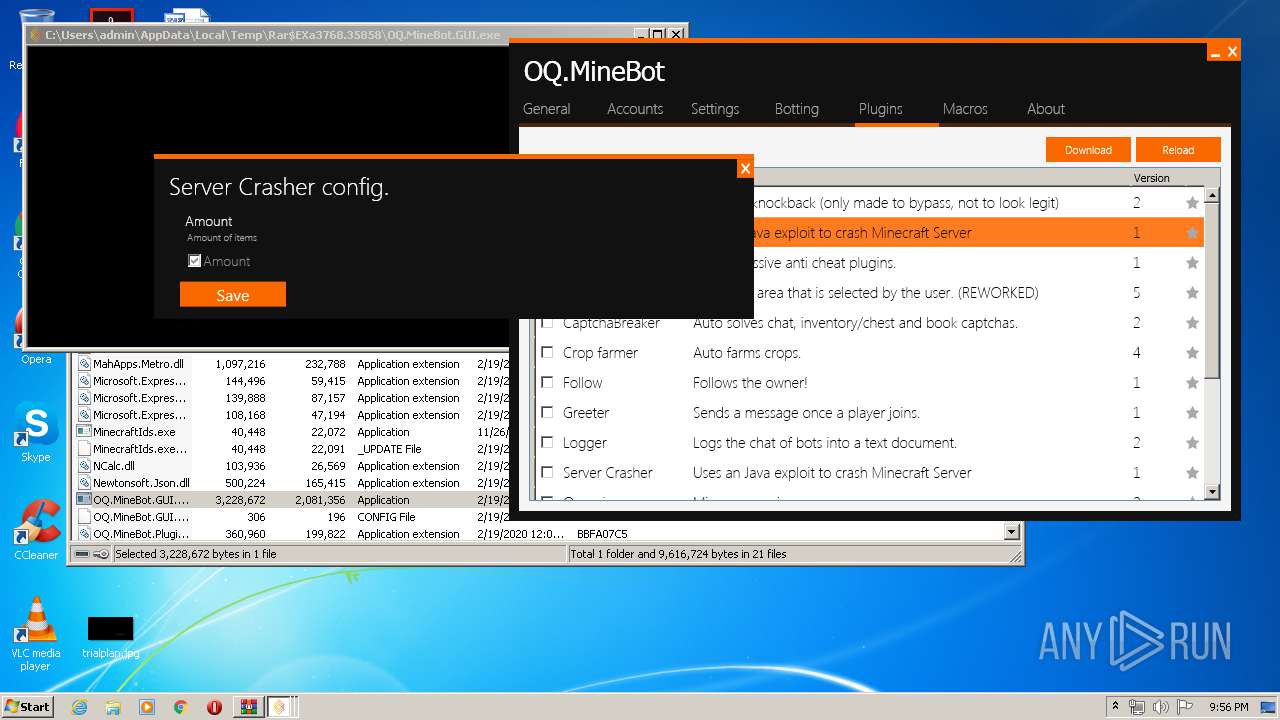This screenshot has height=720, width=1280.
Task: Star the Logger plugin
Action: pyautogui.click(x=1192, y=443)
